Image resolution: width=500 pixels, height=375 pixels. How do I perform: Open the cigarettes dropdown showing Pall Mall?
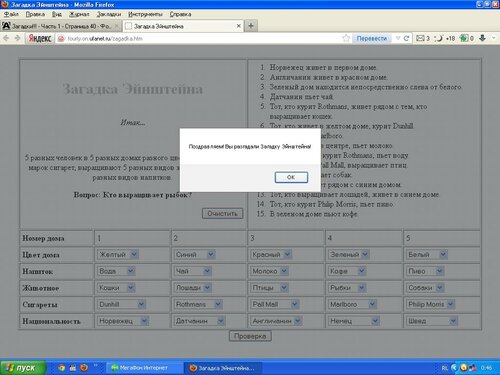pyautogui.click(x=275, y=304)
